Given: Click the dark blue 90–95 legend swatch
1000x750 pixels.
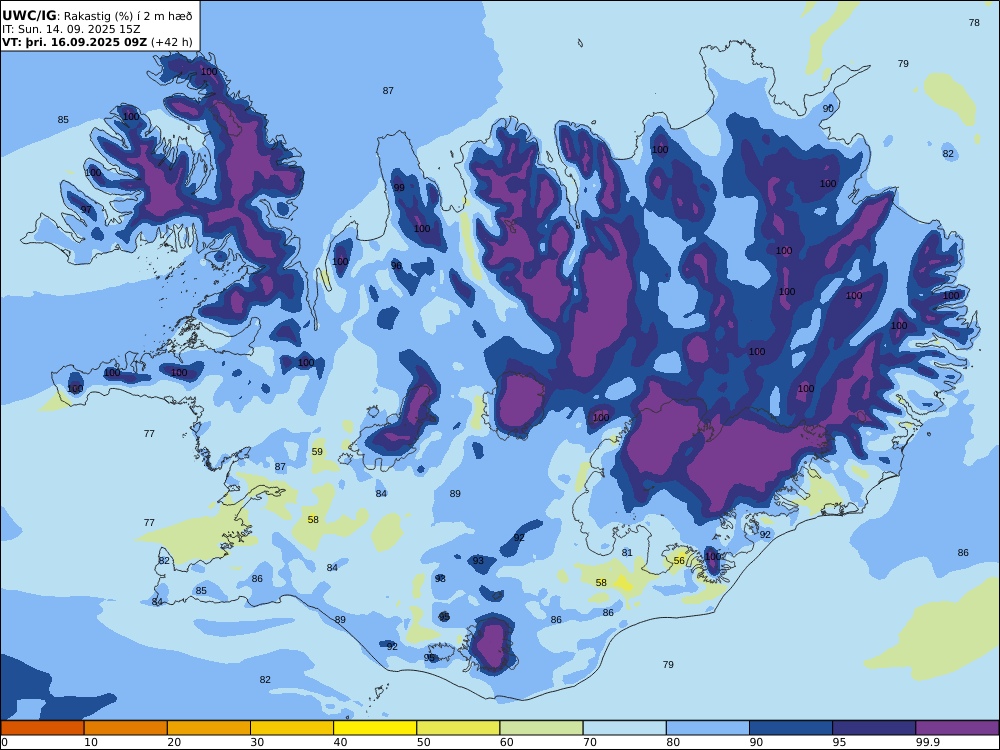Looking at the screenshot, I should [x=791, y=728].
